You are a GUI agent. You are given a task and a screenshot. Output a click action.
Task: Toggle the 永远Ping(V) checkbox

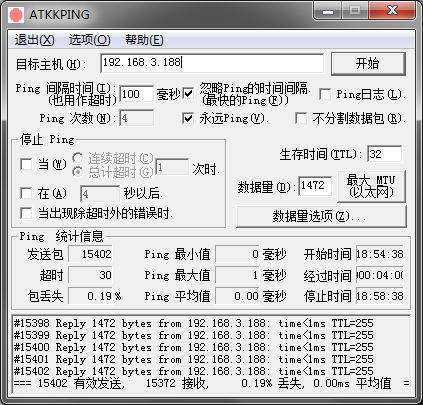coord(188,118)
